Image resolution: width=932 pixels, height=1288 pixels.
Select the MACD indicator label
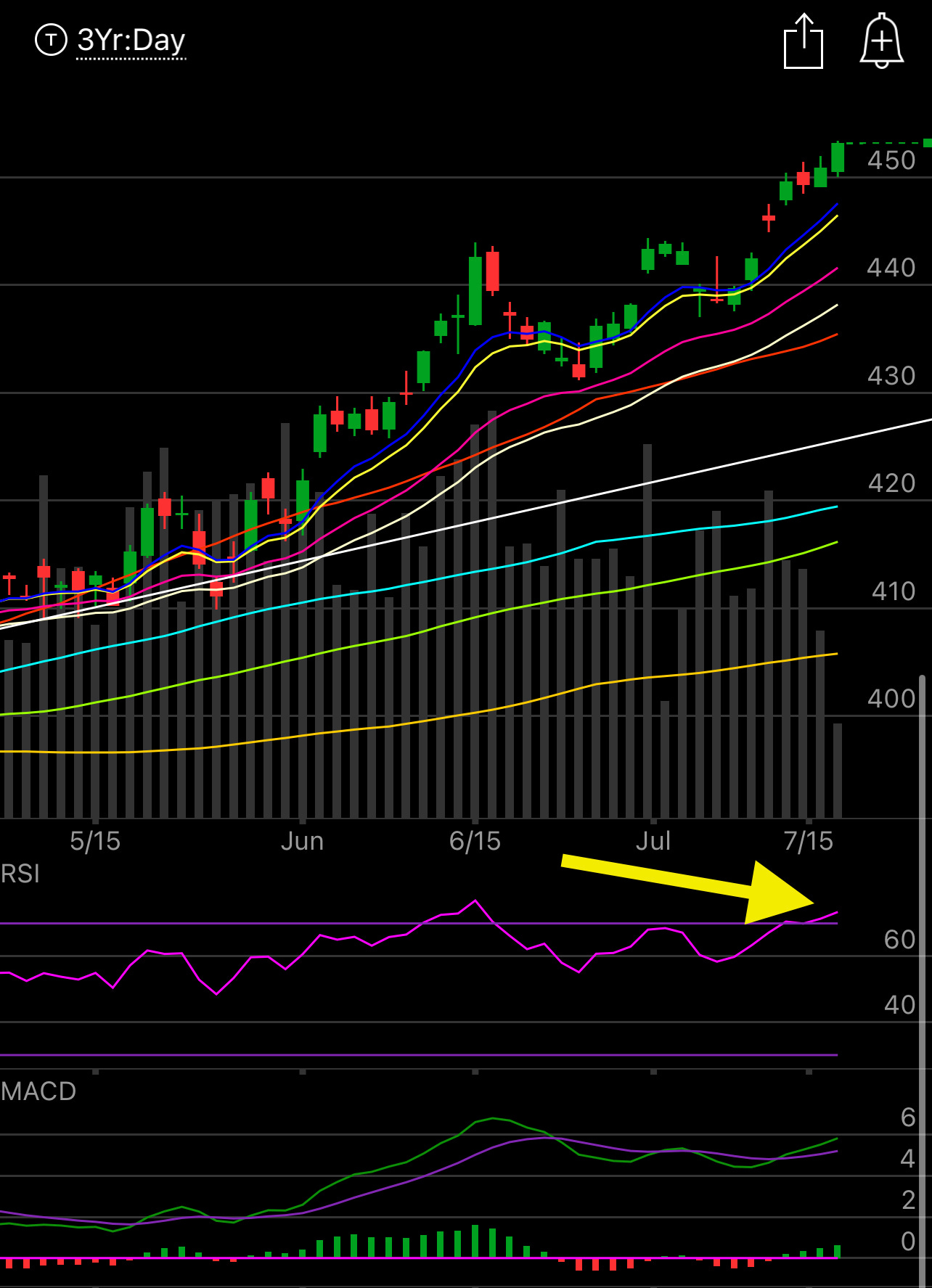click(38, 1091)
